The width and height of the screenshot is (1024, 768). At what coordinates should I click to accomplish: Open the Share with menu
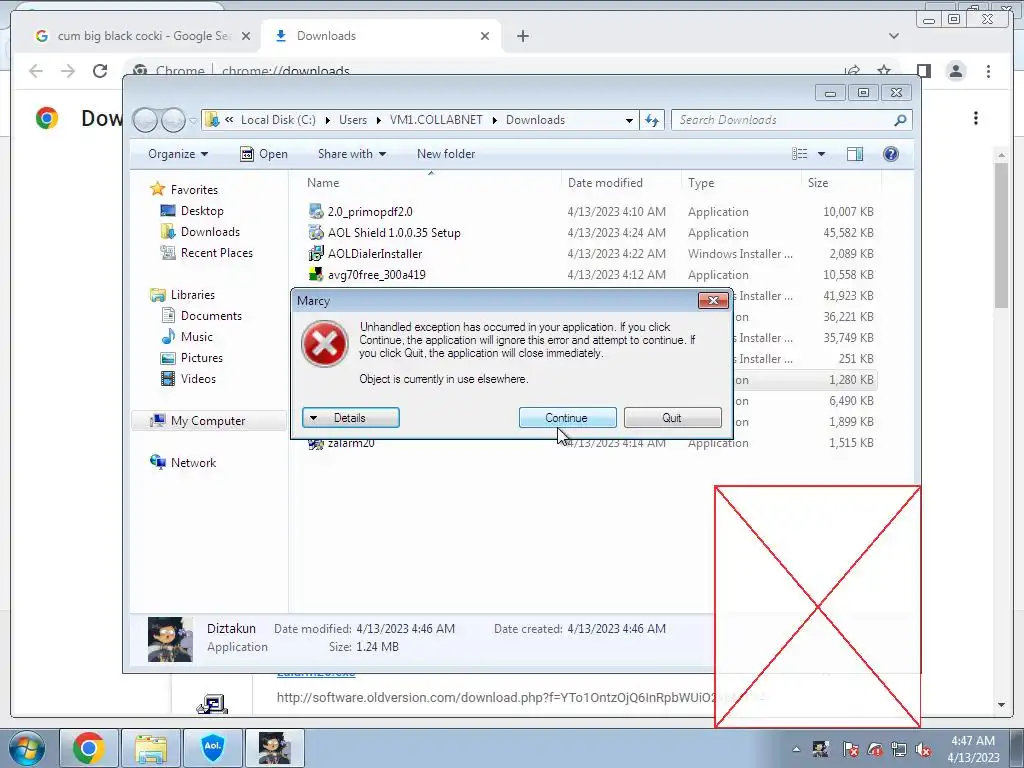point(351,154)
